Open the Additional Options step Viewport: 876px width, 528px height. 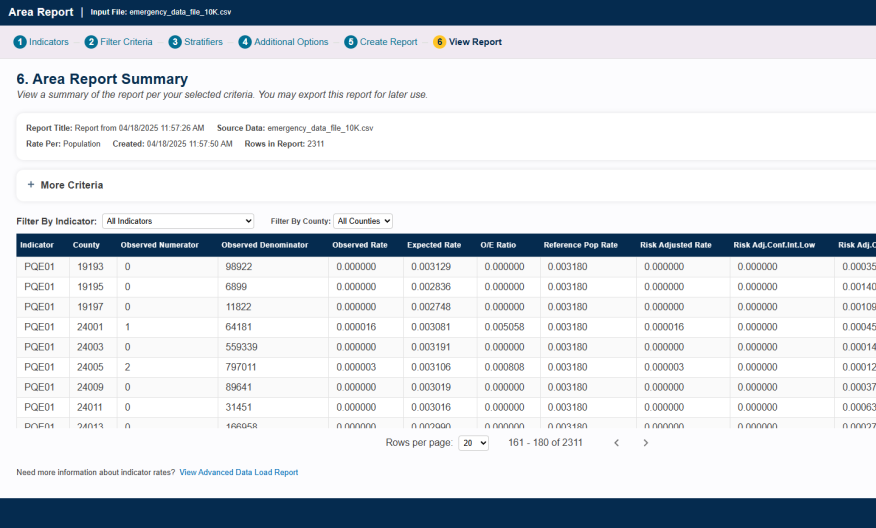pyautogui.click(x=290, y=42)
